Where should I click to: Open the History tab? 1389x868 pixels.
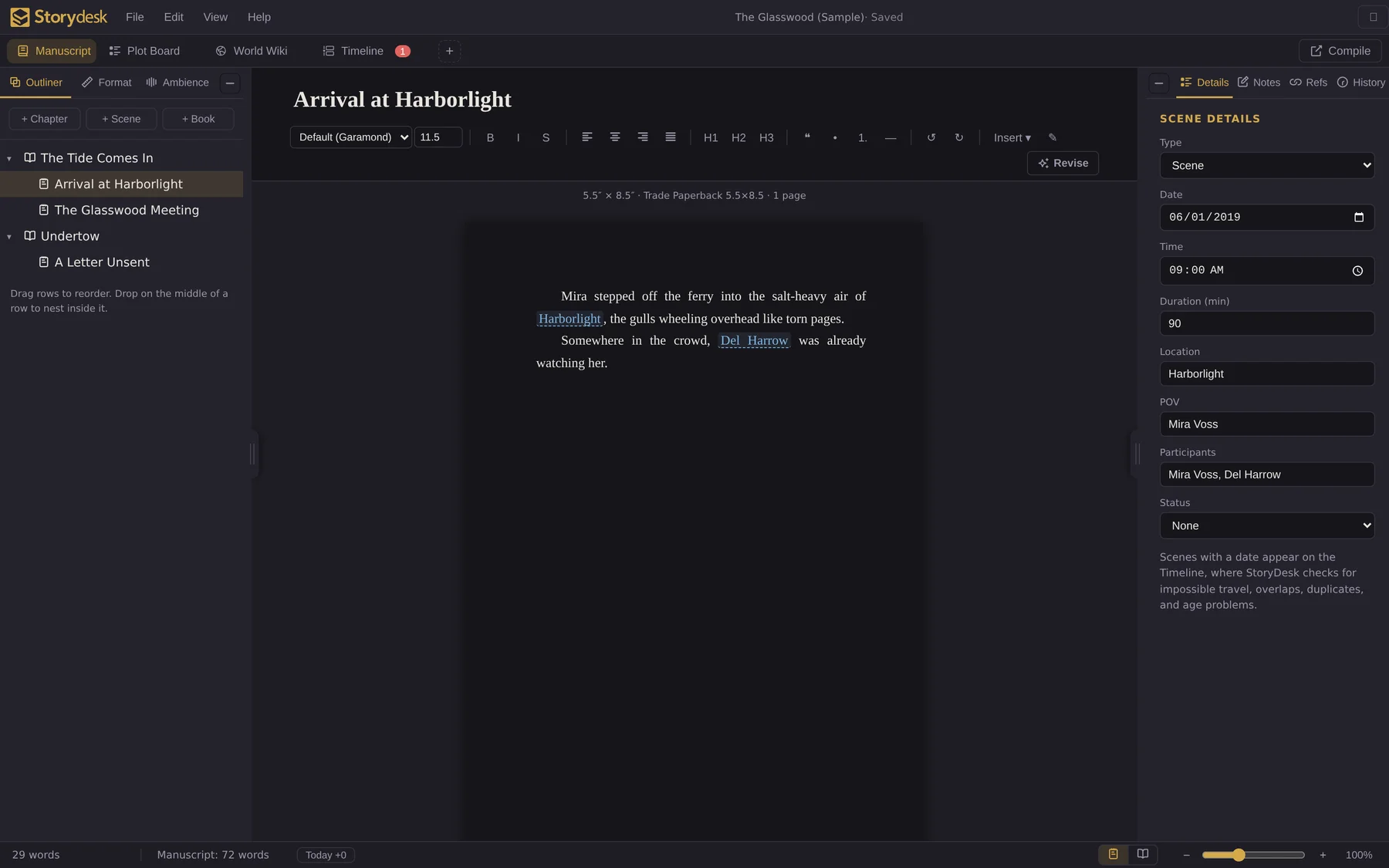tap(1361, 83)
